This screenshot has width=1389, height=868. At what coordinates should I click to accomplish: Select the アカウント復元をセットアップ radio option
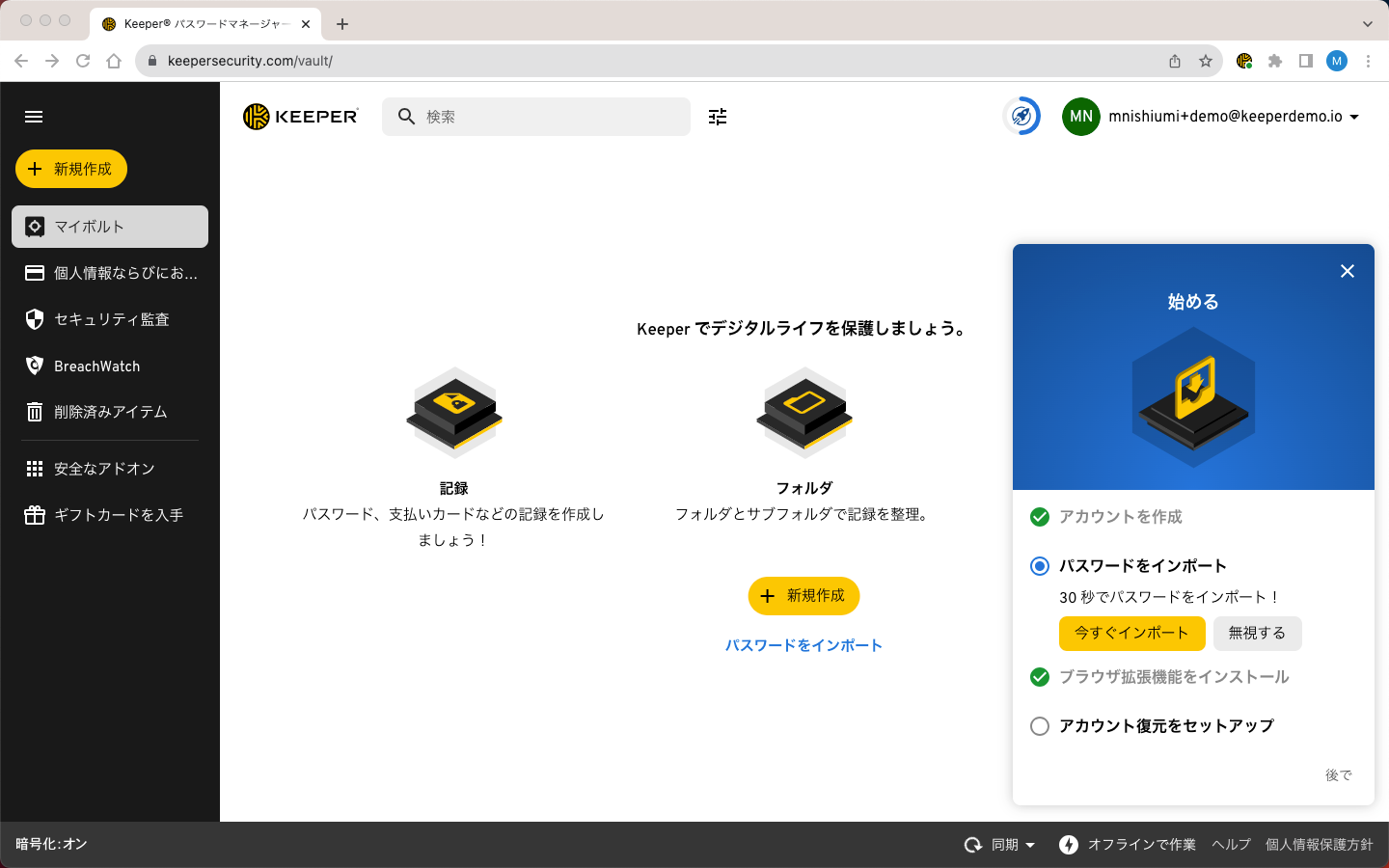coord(1040,726)
